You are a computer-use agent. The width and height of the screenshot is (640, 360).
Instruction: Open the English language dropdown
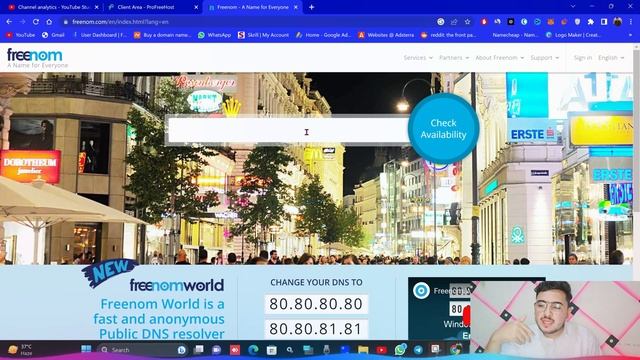[x=611, y=58]
